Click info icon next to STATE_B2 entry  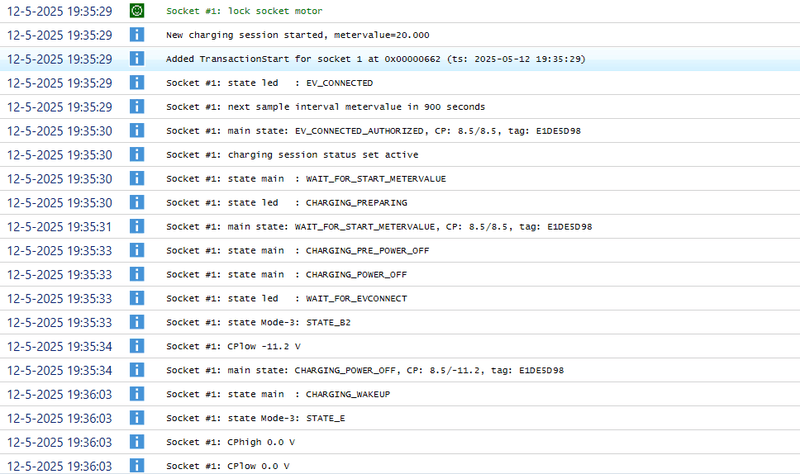point(138,322)
